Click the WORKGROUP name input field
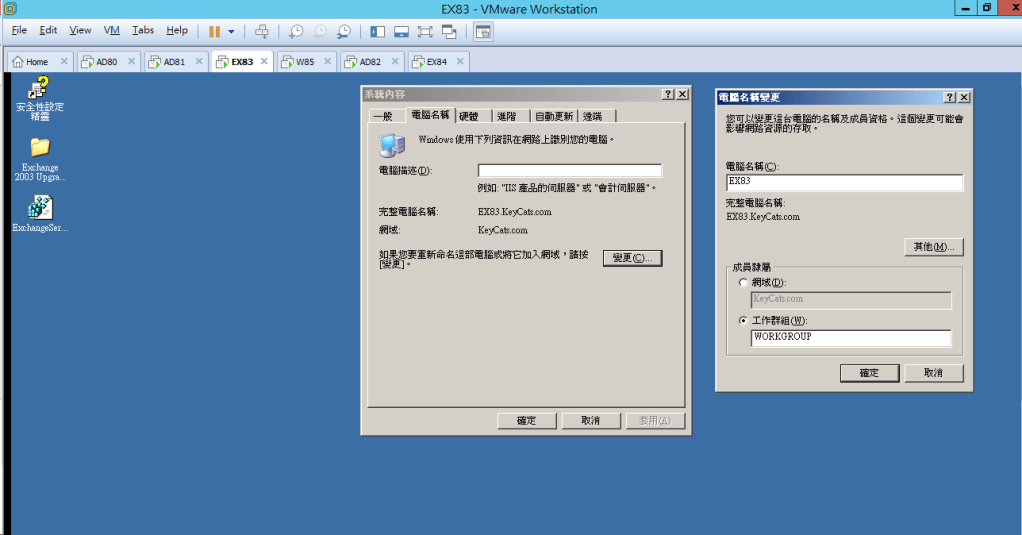1022x535 pixels. 850,338
